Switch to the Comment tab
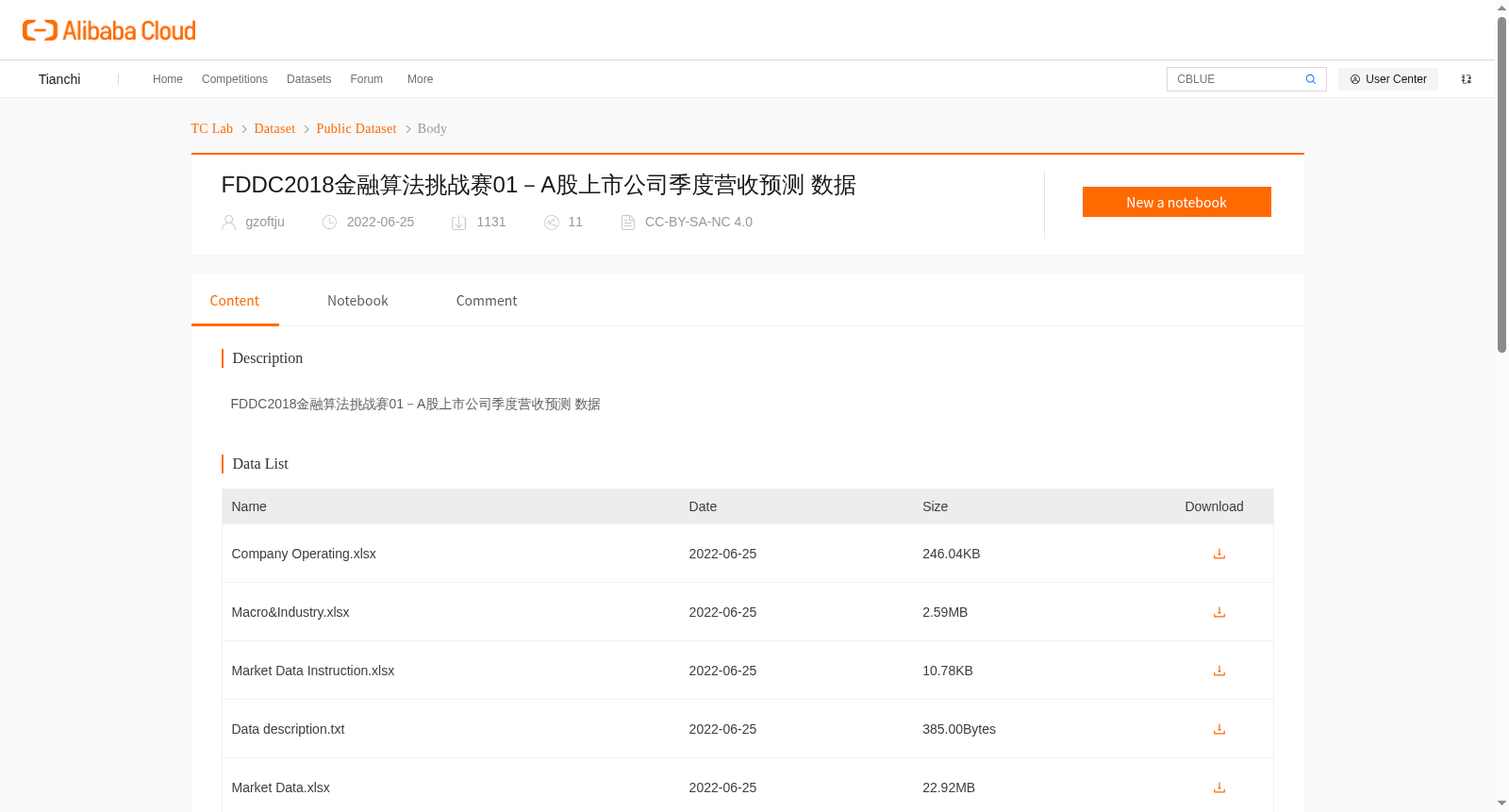This screenshot has width=1509, height=812. 487,301
